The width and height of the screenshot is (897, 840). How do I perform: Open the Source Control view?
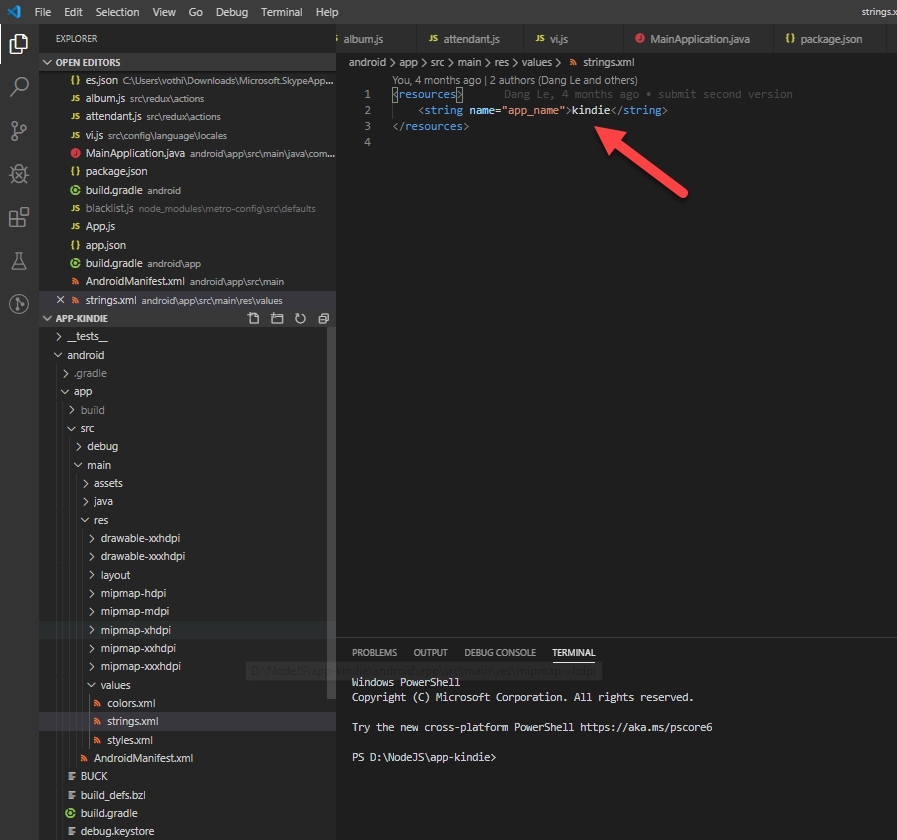(19, 131)
